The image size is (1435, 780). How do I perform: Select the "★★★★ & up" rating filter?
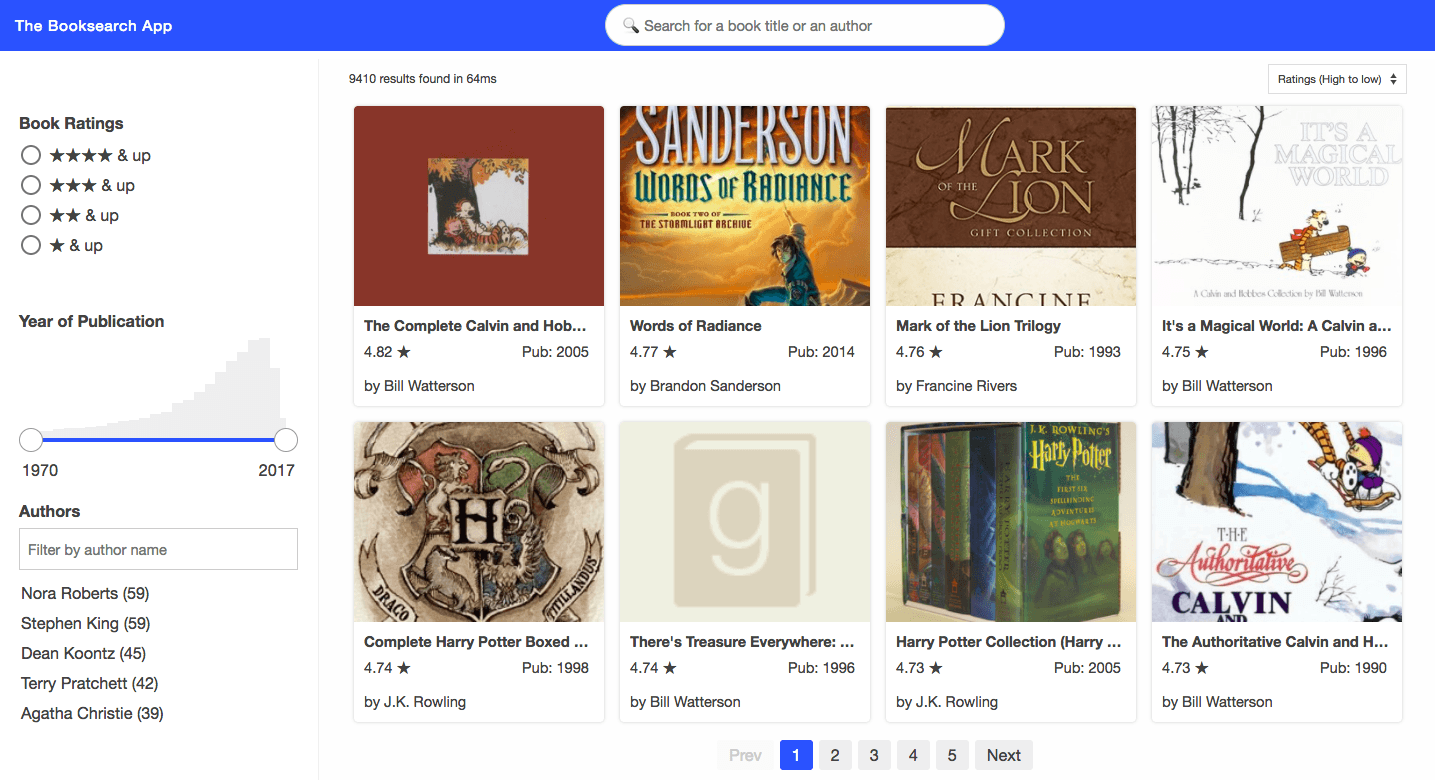point(30,155)
